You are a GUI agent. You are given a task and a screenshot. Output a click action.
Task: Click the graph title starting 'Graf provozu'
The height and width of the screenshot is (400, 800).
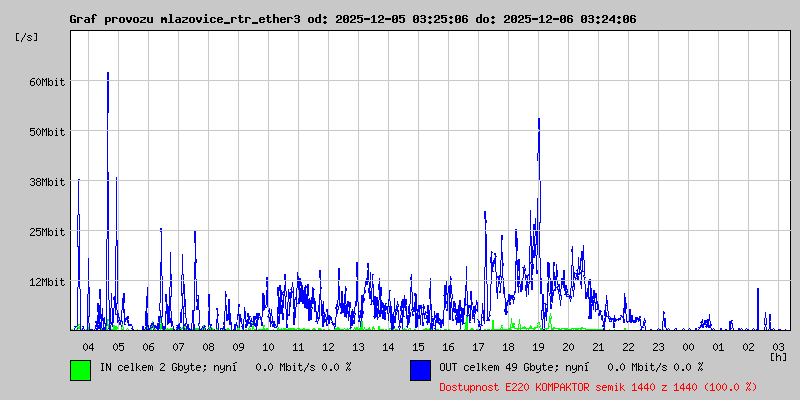point(352,19)
